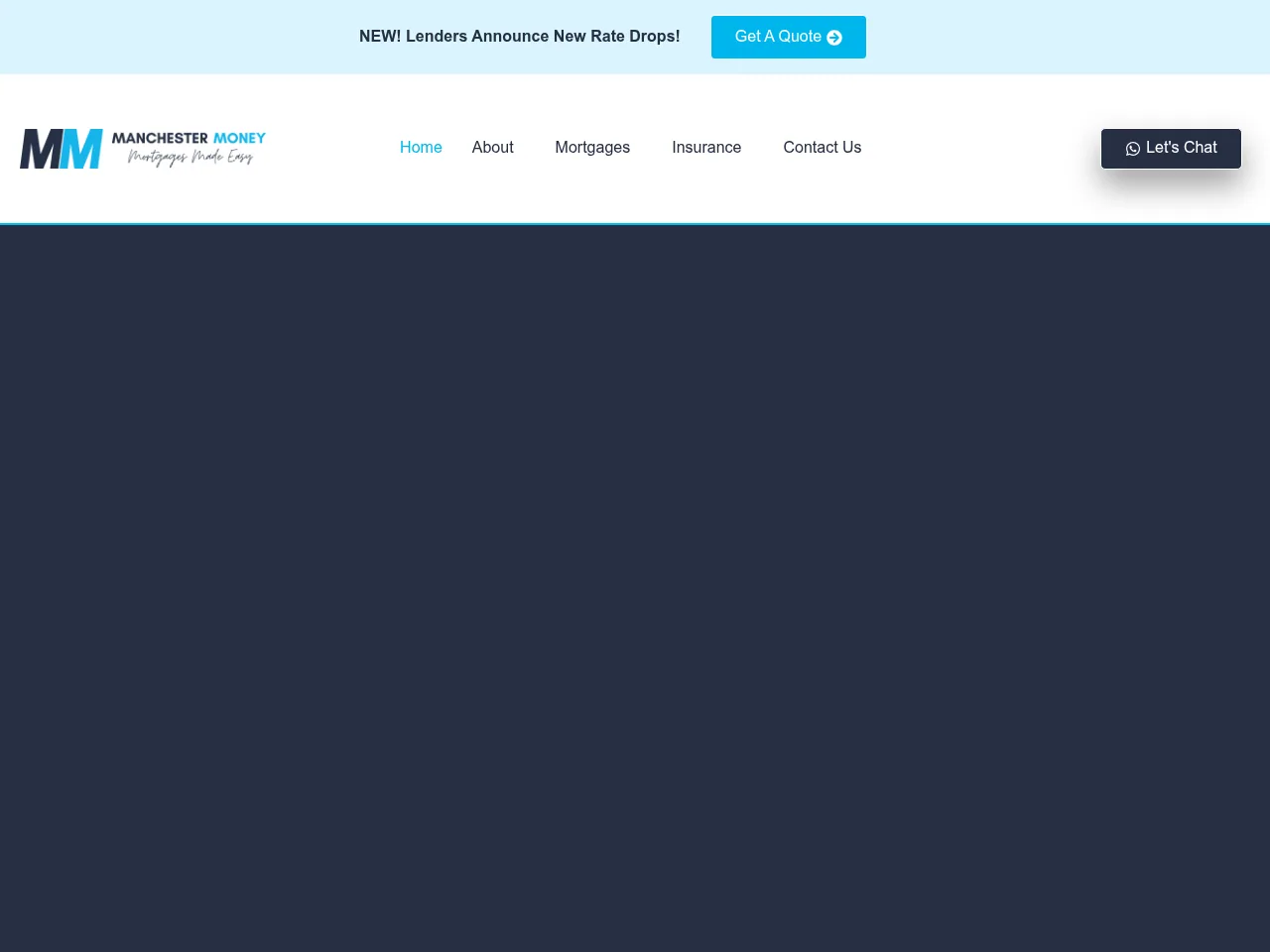Click the dark M in the logo
The height and width of the screenshot is (952, 1270).
click(x=42, y=149)
